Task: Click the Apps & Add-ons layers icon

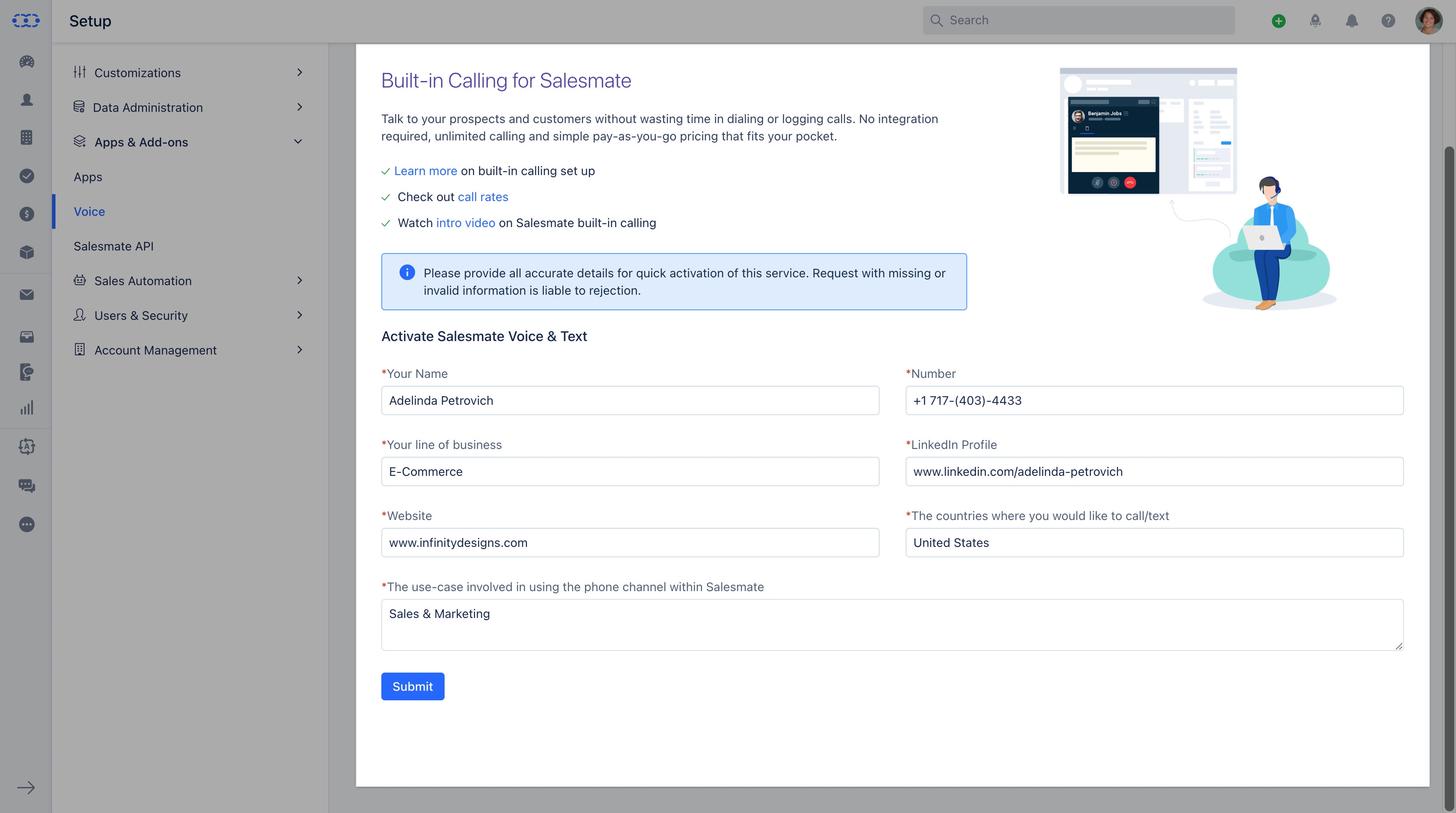Action: (x=80, y=141)
